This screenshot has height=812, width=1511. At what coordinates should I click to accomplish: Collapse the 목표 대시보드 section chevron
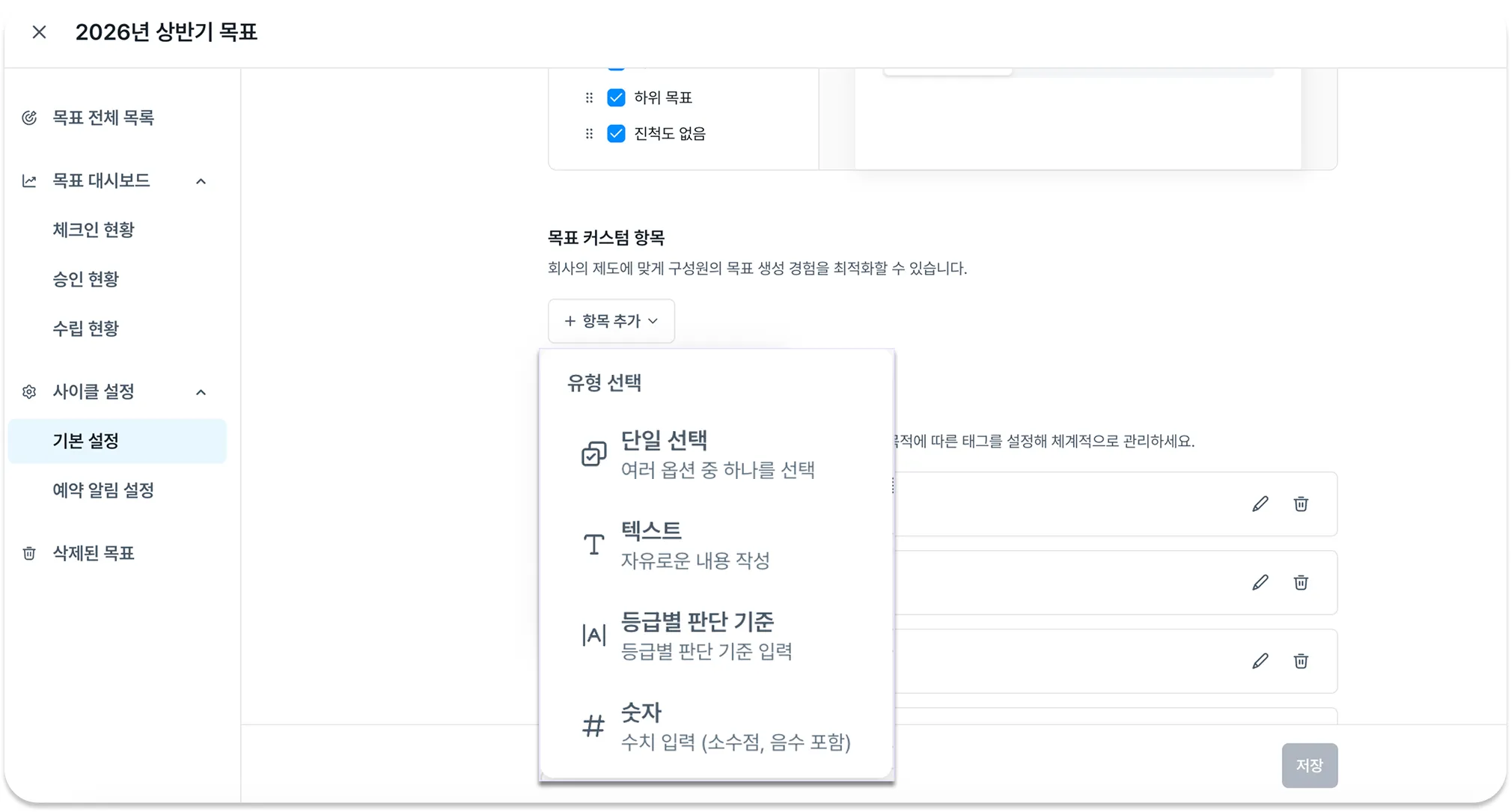point(201,181)
